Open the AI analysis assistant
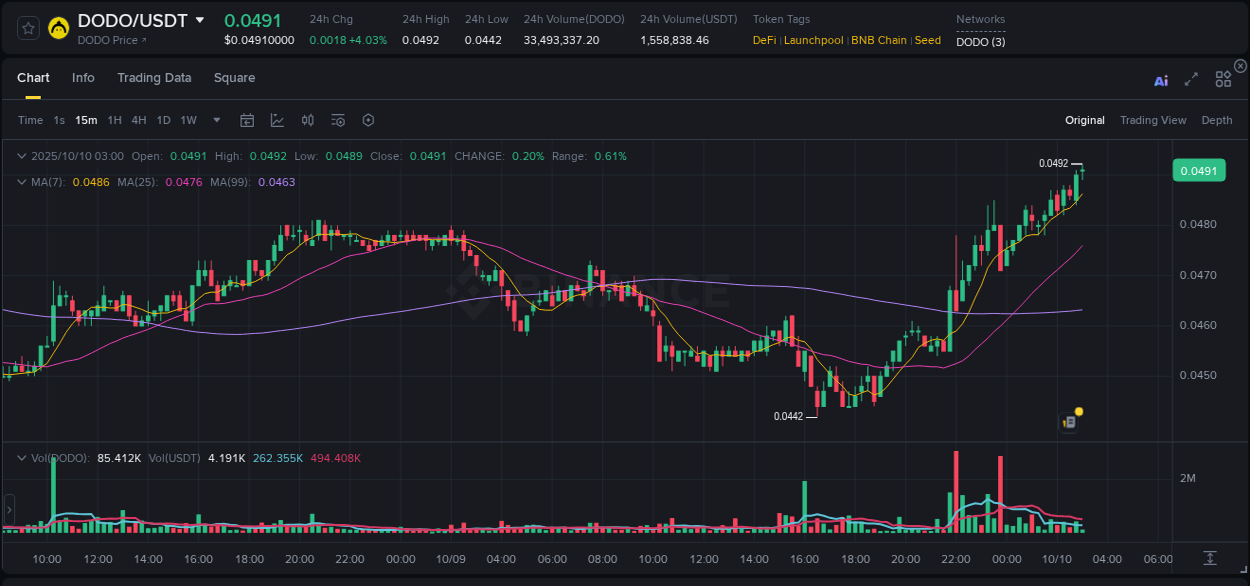This screenshot has width=1250, height=586. tap(1161, 81)
